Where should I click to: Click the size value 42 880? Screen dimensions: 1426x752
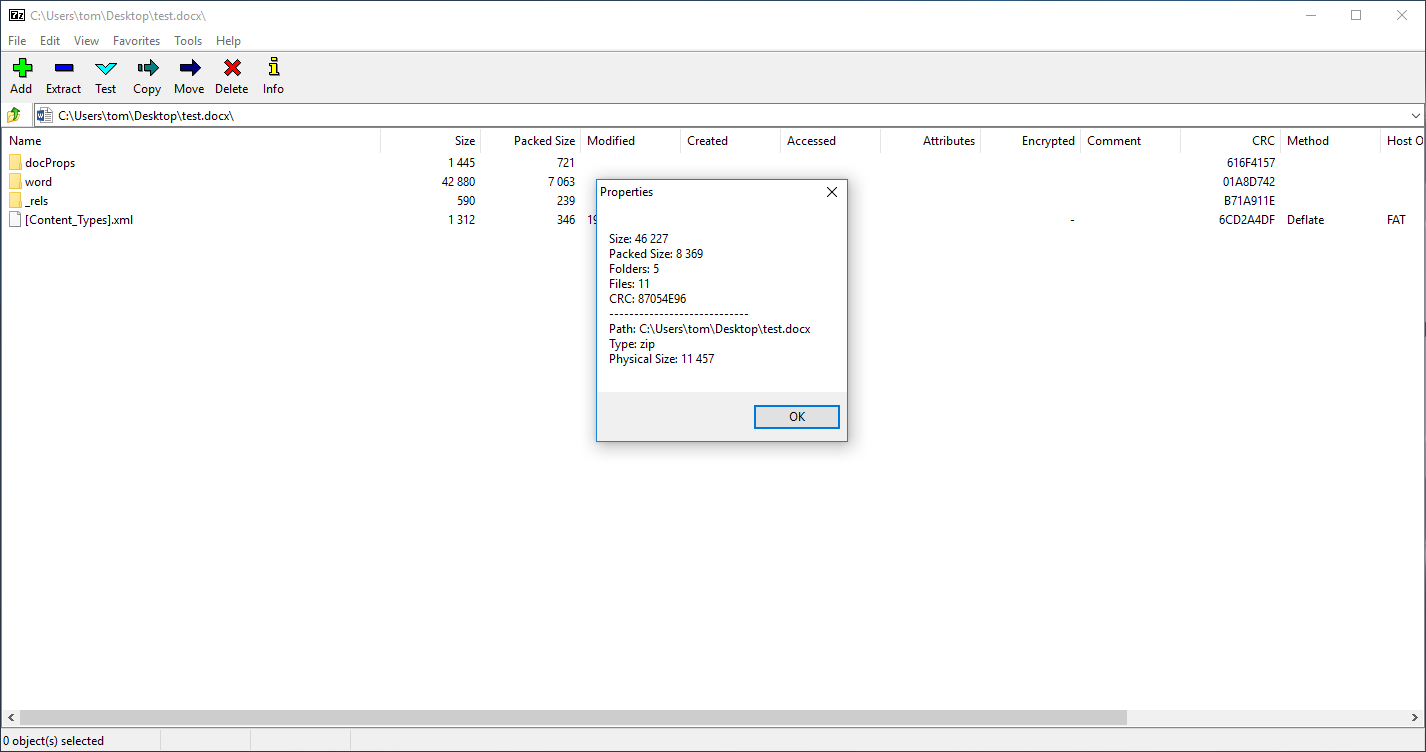coord(458,181)
